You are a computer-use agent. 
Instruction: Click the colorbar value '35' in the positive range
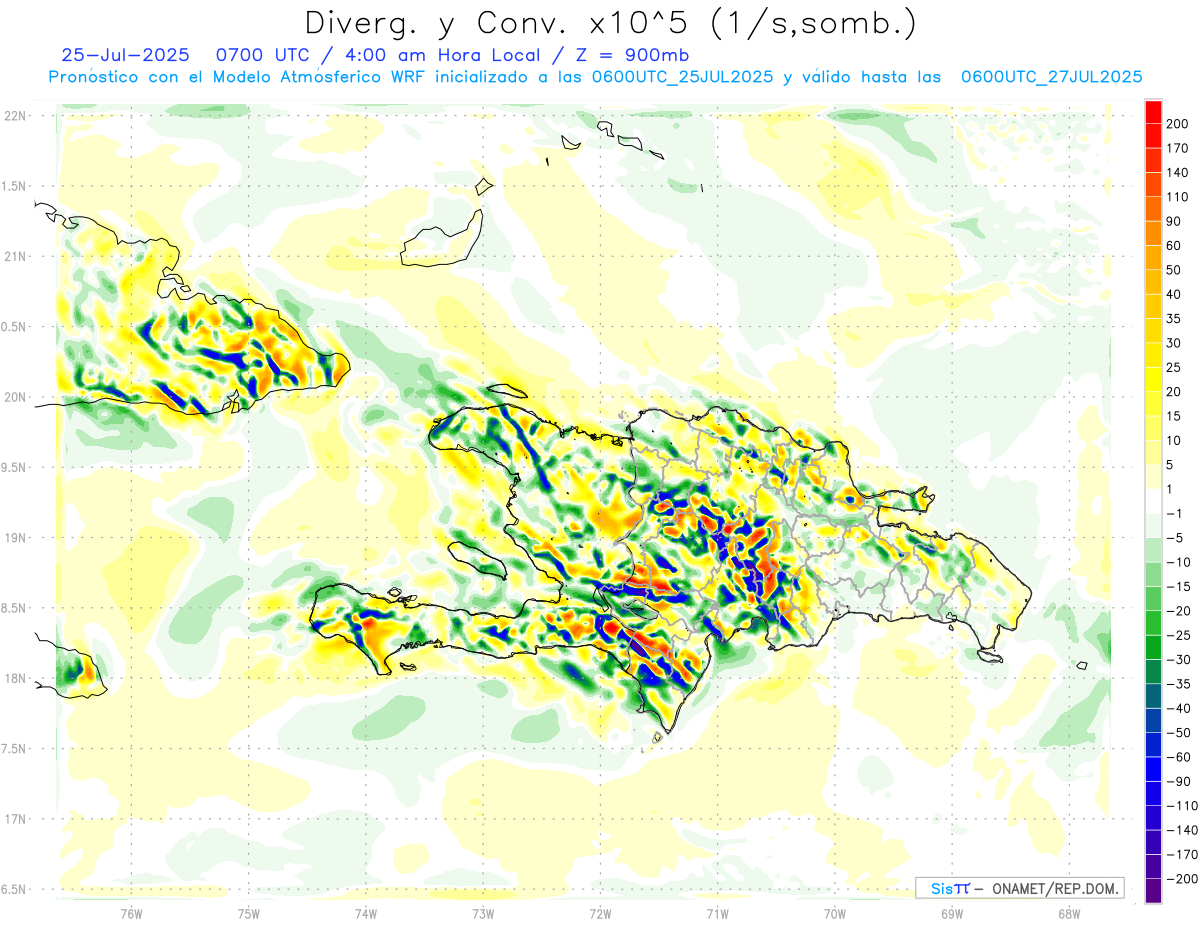click(1174, 319)
